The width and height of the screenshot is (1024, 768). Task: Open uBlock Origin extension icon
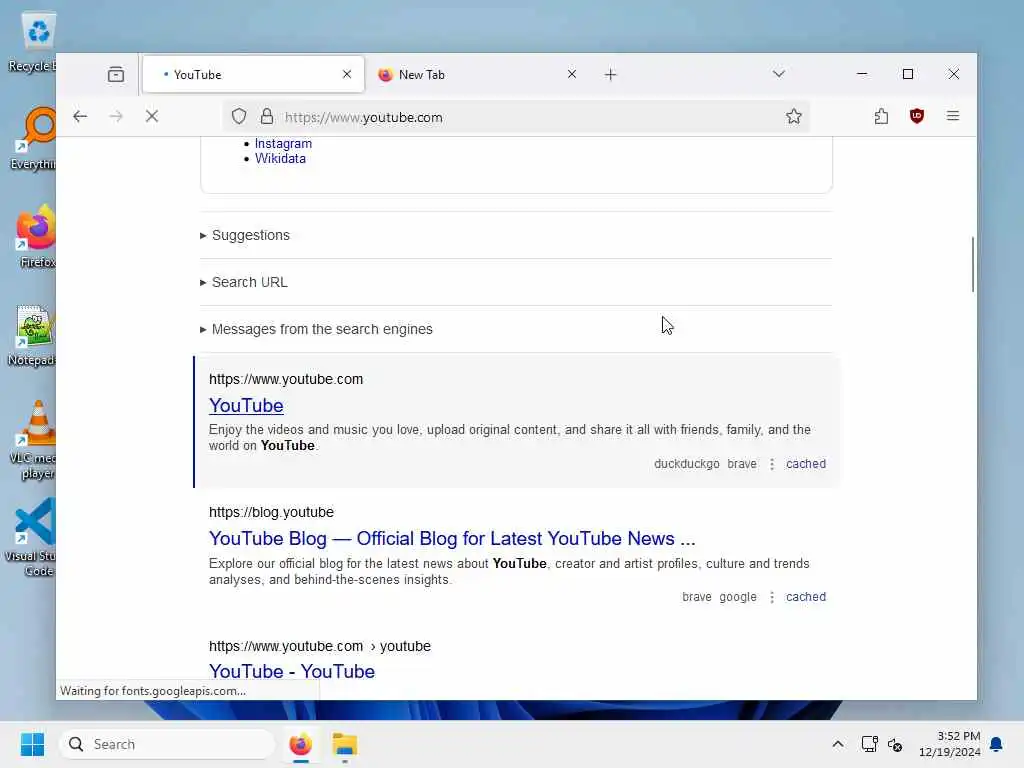916,116
